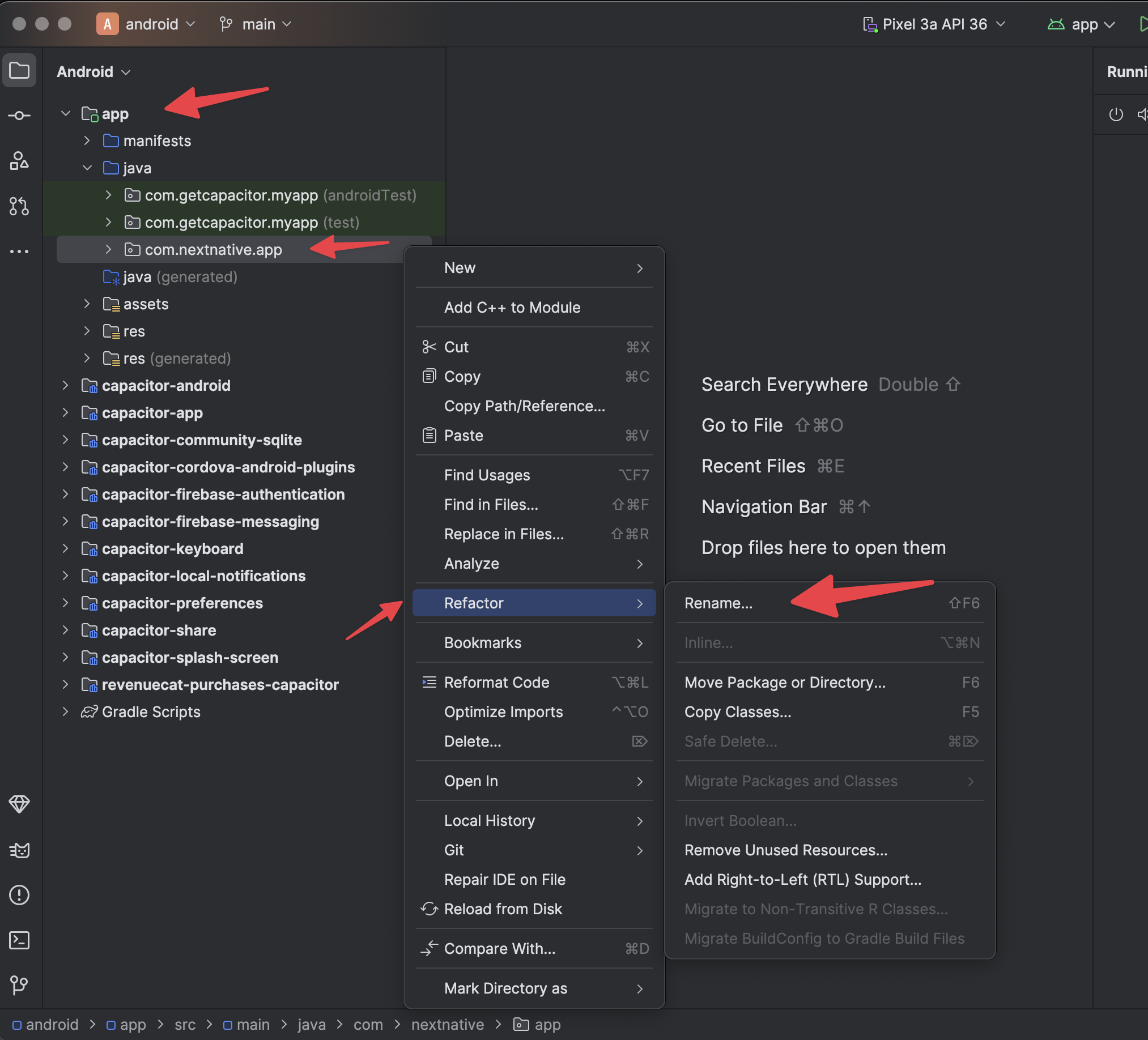This screenshot has width=1148, height=1040.
Task: Click the emulator power button icon
Action: pyautogui.click(x=1116, y=114)
